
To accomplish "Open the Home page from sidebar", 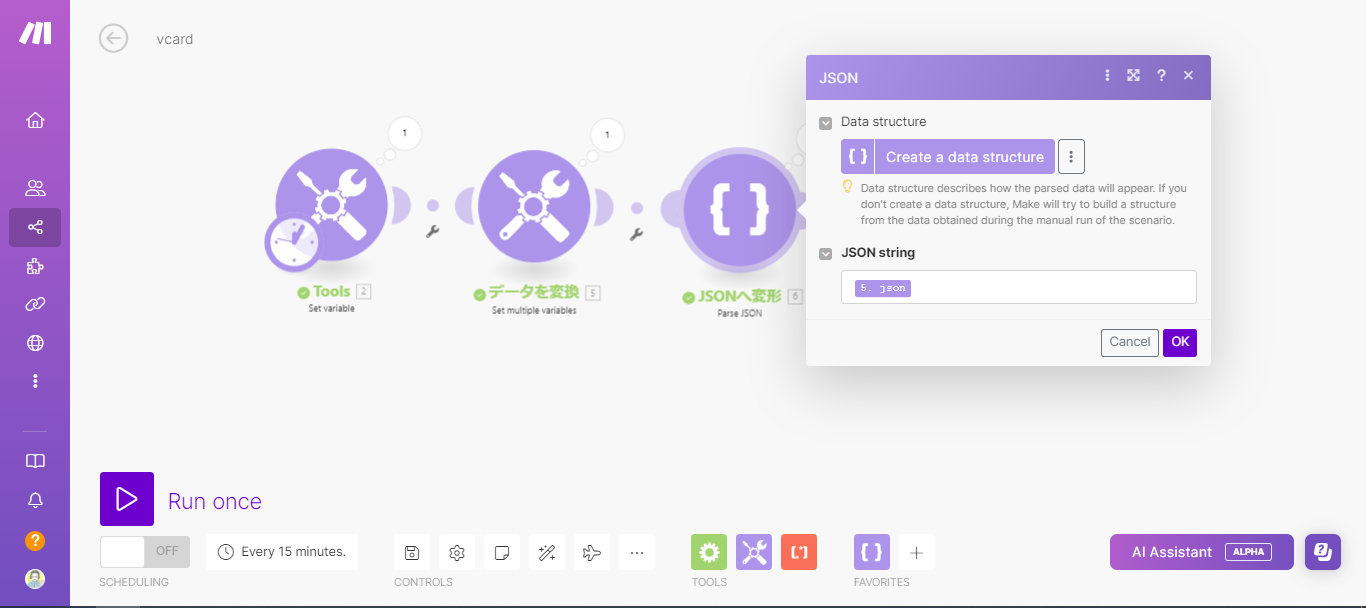I will pyautogui.click(x=35, y=119).
